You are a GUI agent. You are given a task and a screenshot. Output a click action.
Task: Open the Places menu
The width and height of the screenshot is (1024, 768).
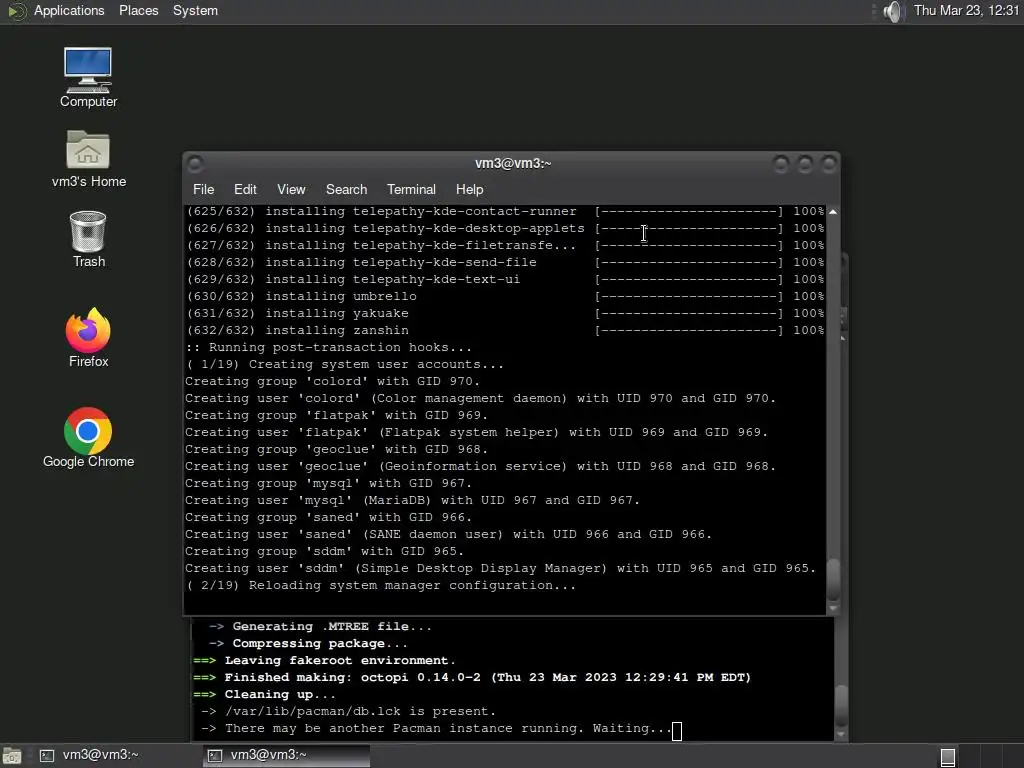[138, 10]
